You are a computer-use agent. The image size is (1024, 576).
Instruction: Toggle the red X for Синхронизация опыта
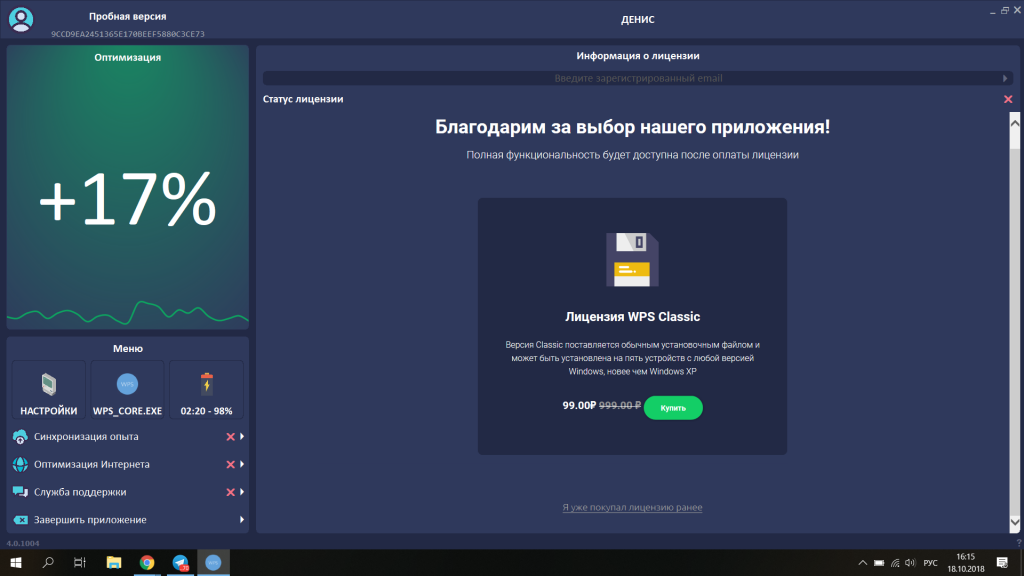tap(230, 437)
